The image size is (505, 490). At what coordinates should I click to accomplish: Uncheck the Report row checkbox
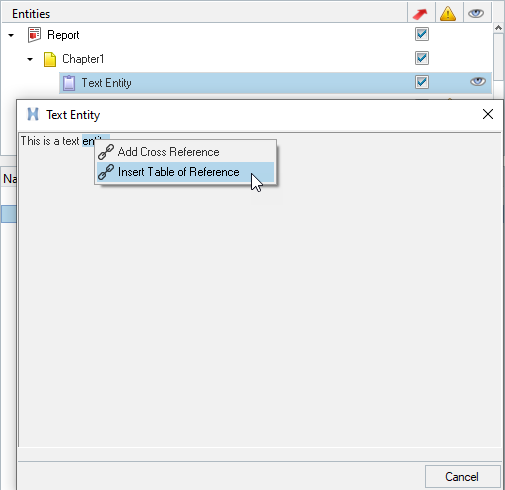click(422, 34)
